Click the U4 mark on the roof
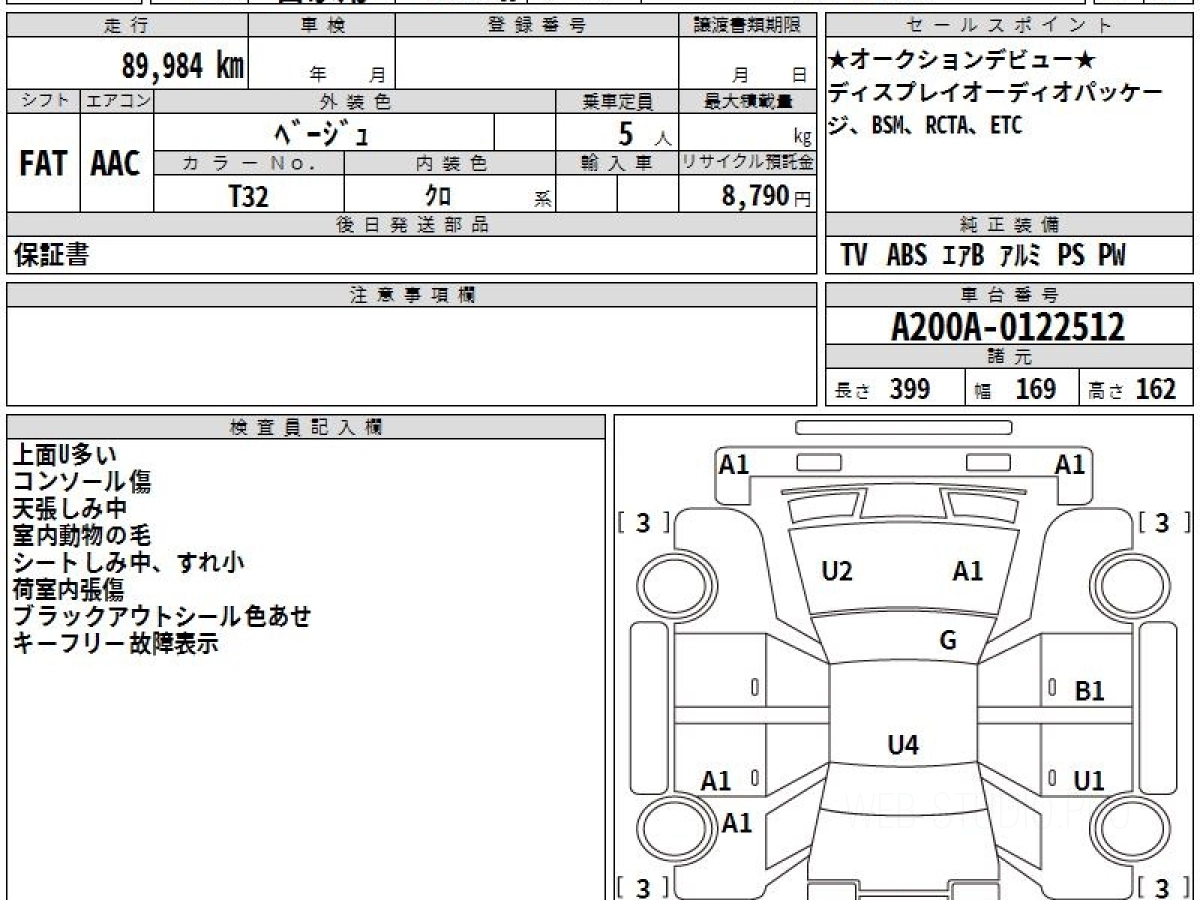This screenshot has width=1200, height=900. click(x=903, y=745)
